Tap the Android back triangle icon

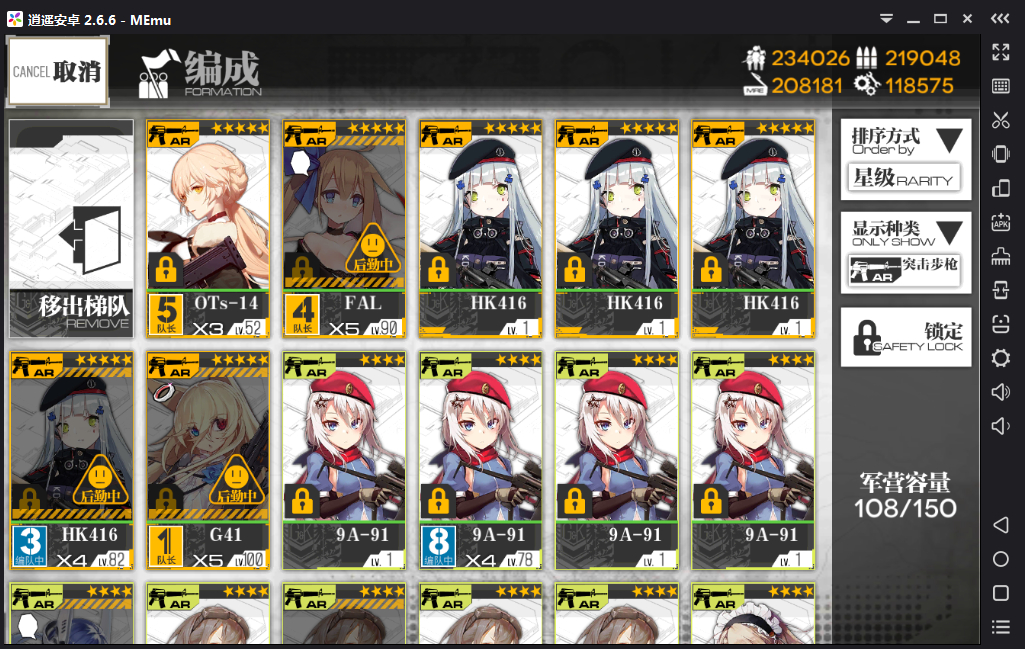(1000, 525)
